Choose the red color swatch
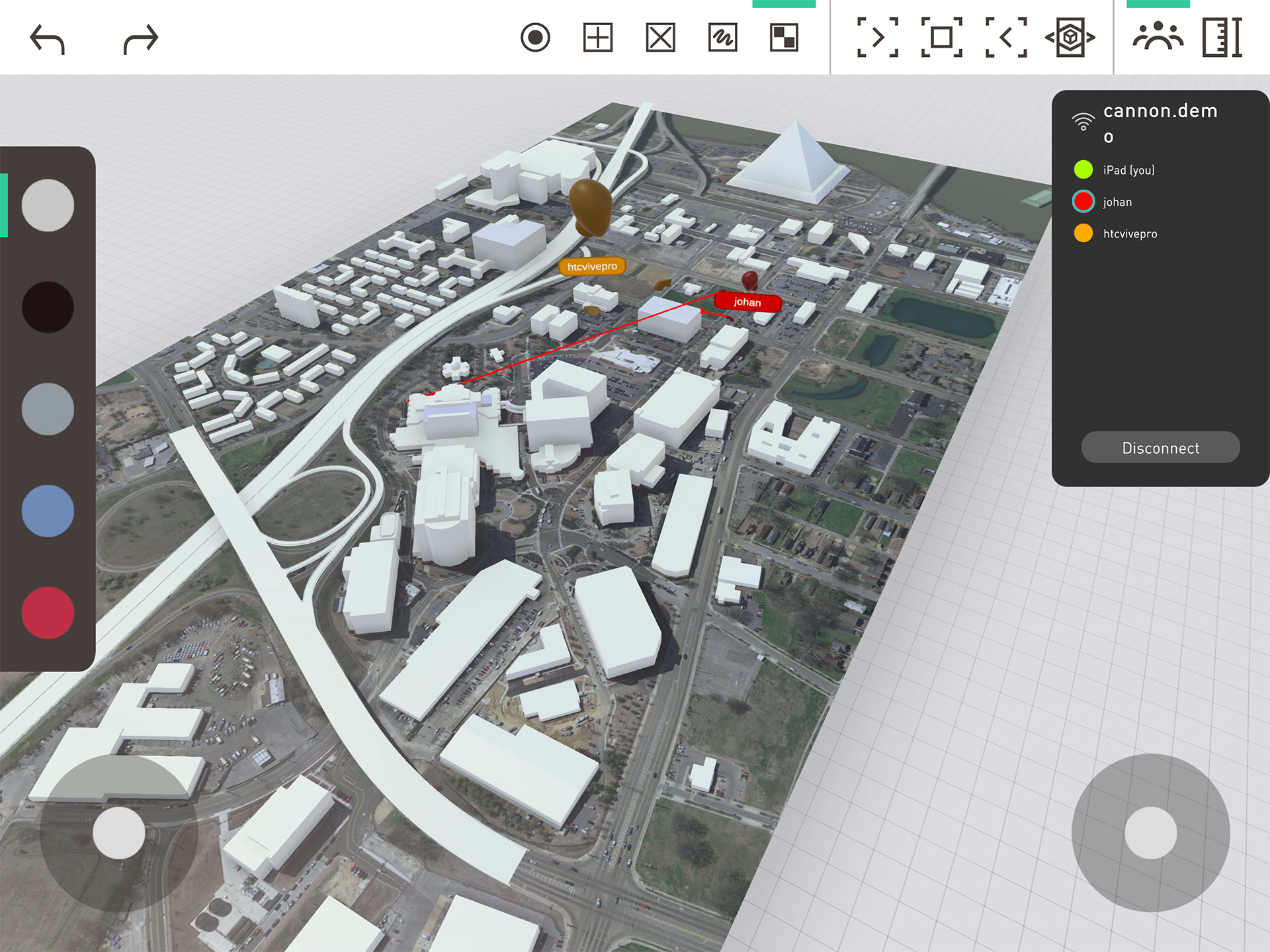Image resolution: width=1270 pixels, height=952 pixels. pyautogui.click(x=48, y=613)
